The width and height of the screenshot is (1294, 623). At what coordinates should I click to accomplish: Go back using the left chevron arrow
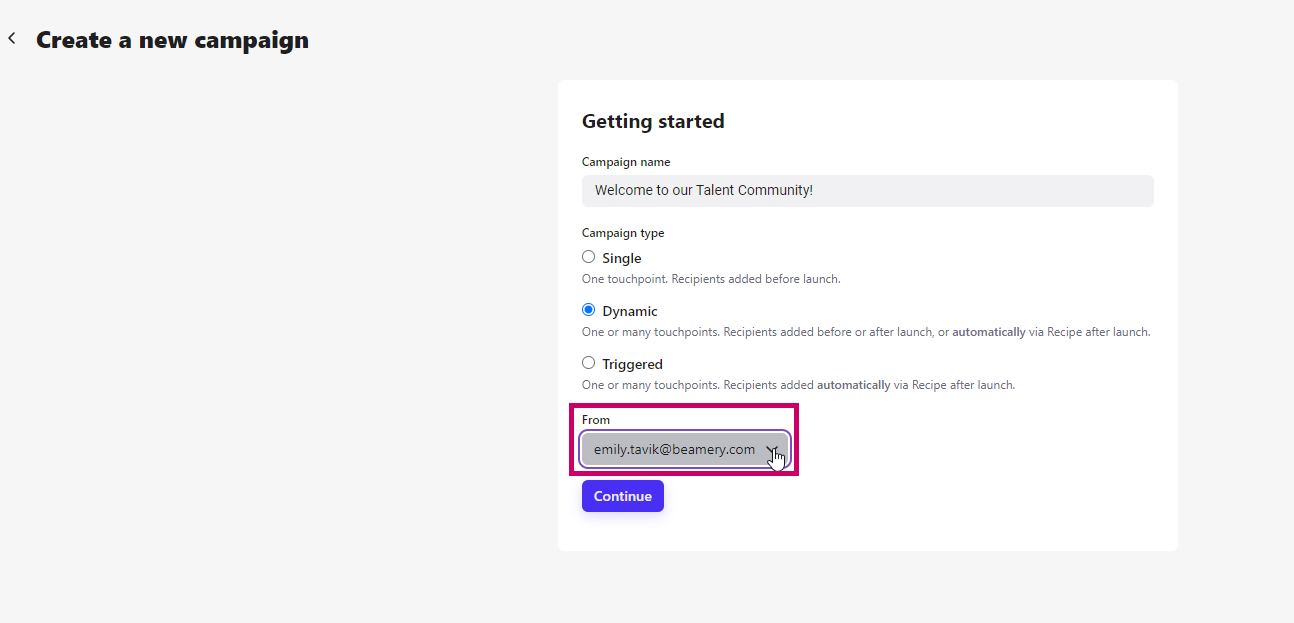[x=12, y=39]
